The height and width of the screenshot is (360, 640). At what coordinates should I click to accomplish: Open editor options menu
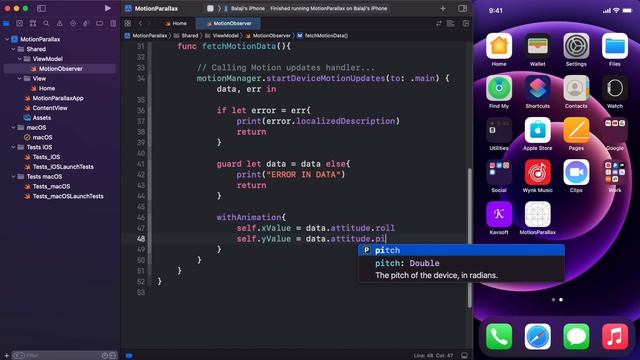click(x=451, y=23)
